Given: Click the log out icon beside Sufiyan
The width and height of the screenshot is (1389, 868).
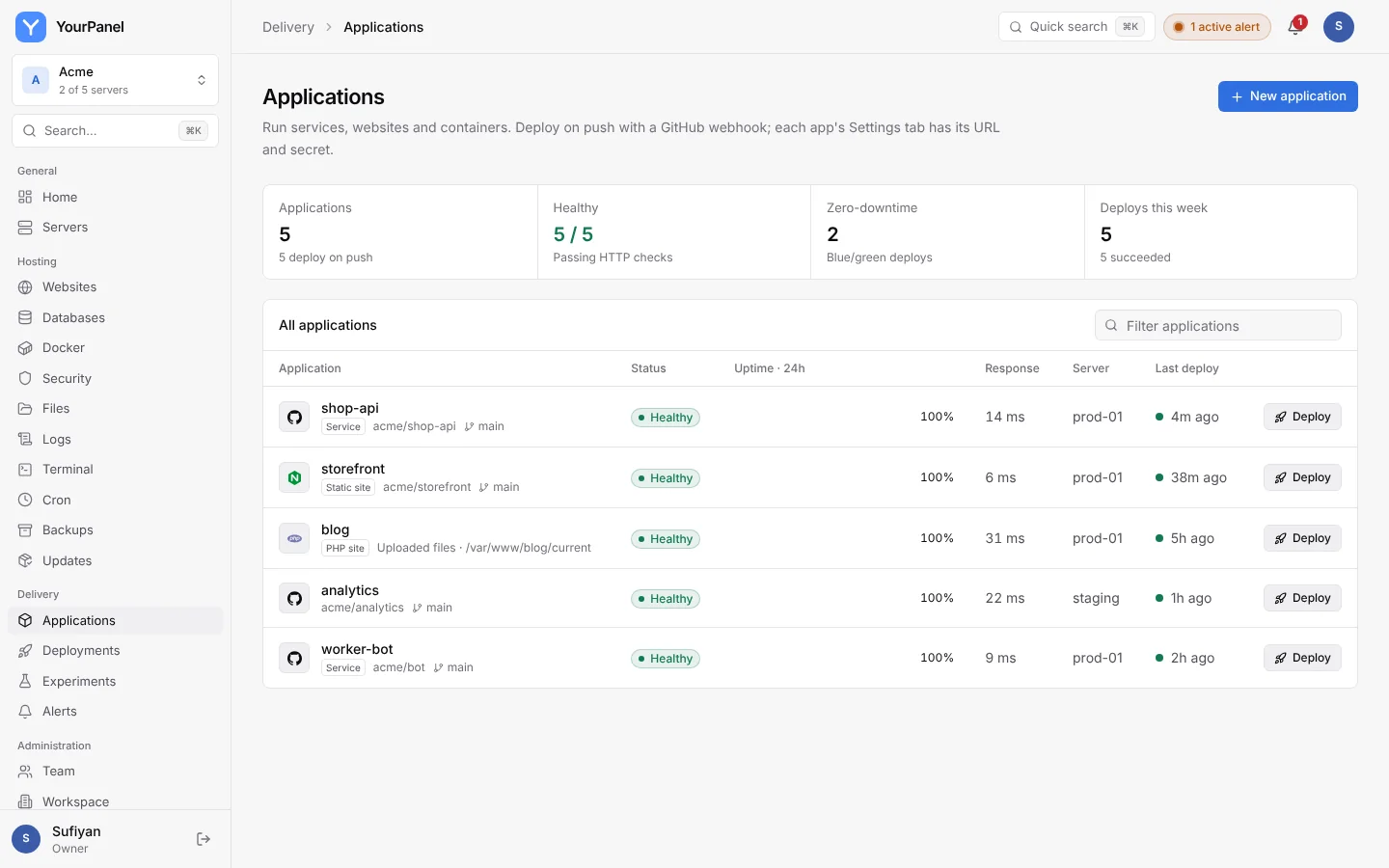Looking at the screenshot, I should click(x=204, y=839).
